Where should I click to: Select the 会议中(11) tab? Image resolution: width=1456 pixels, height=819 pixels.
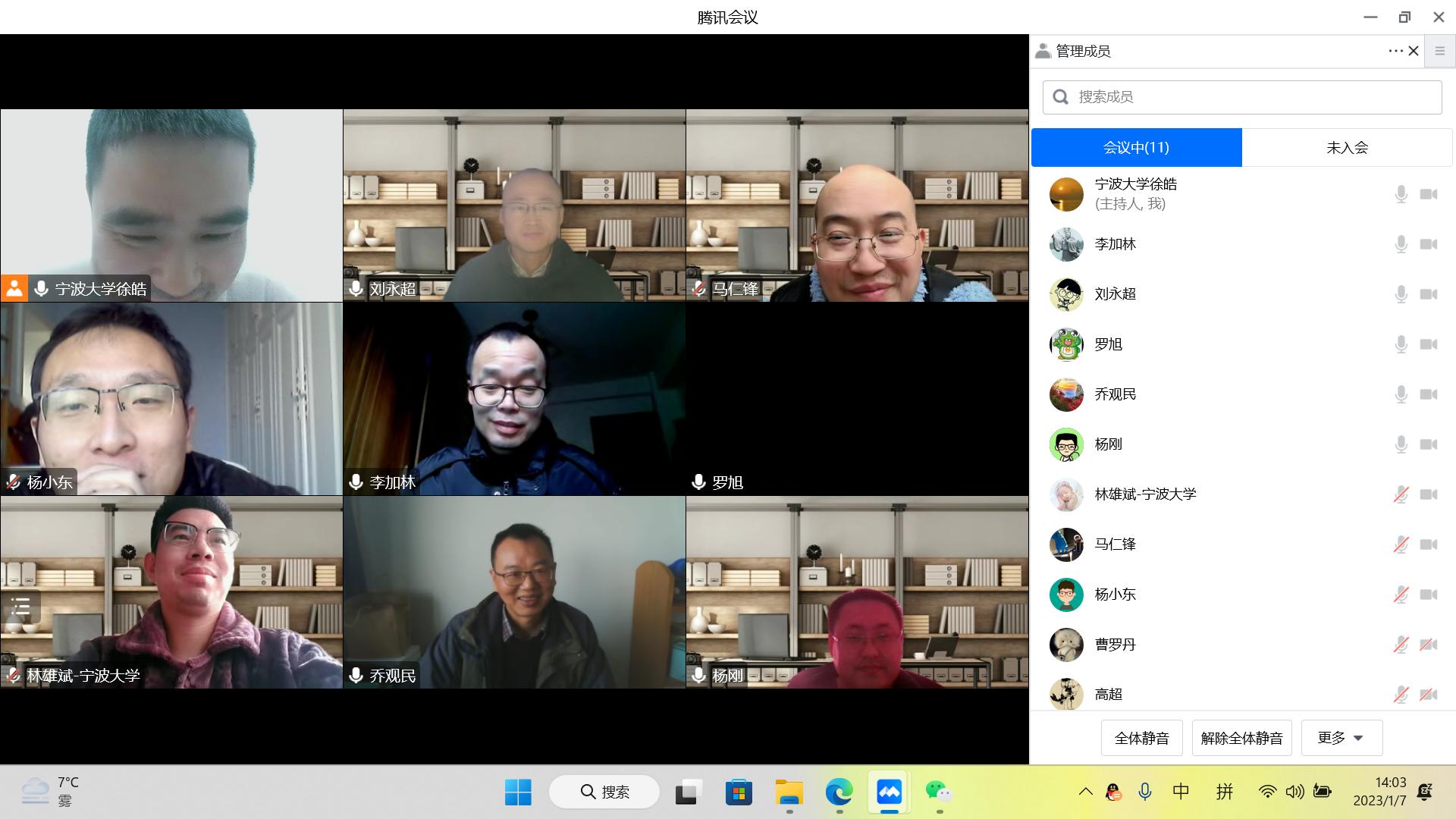1136,148
